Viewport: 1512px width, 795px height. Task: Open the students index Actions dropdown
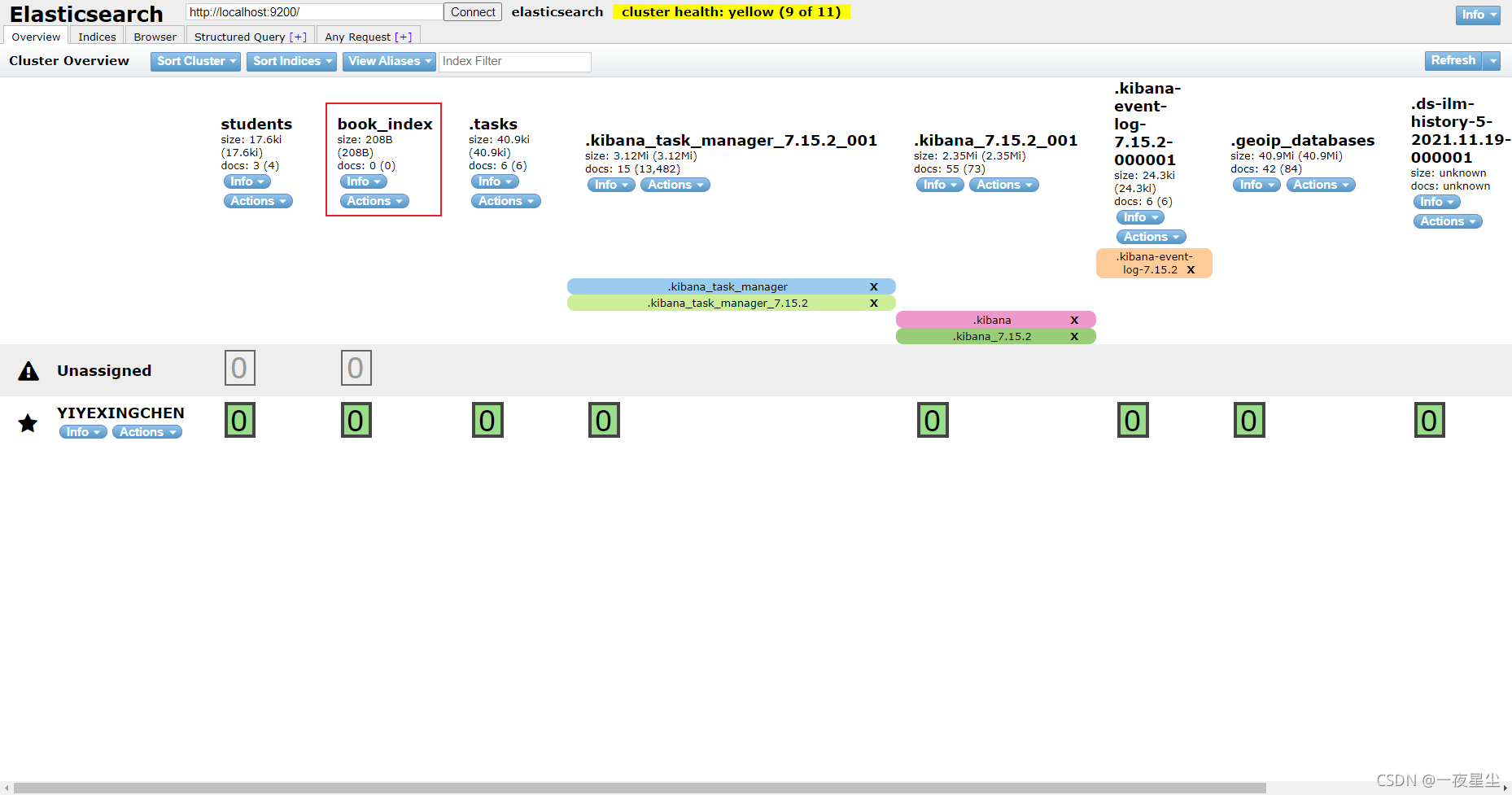pos(258,201)
